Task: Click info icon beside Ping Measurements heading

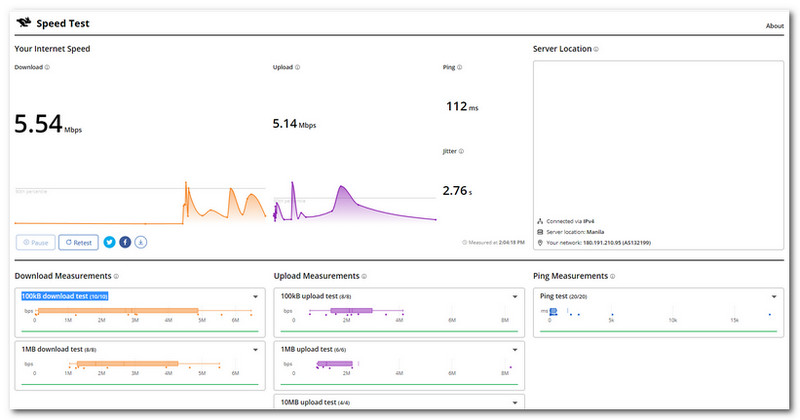Action: click(x=613, y=276)
